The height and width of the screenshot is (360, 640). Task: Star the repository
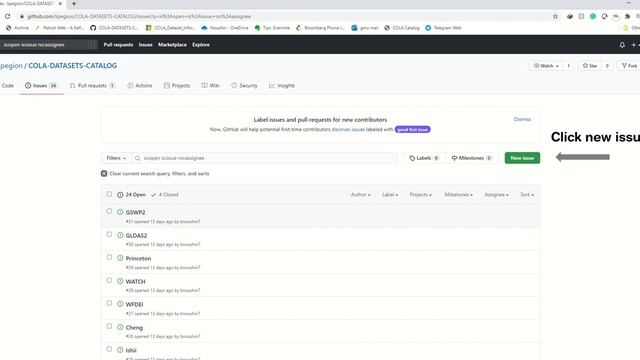pos(590,66)
